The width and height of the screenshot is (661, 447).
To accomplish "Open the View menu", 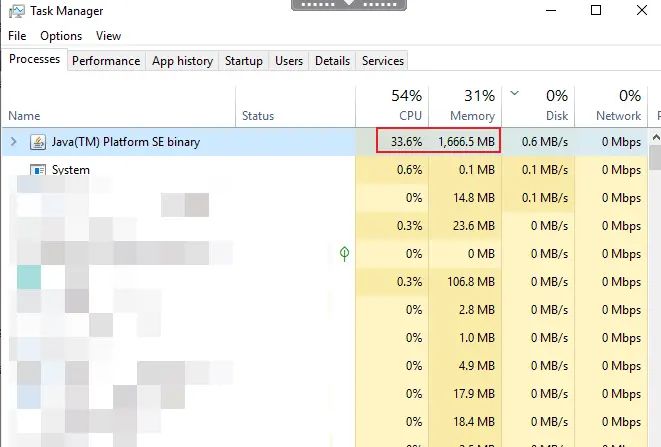I will 108,36.
